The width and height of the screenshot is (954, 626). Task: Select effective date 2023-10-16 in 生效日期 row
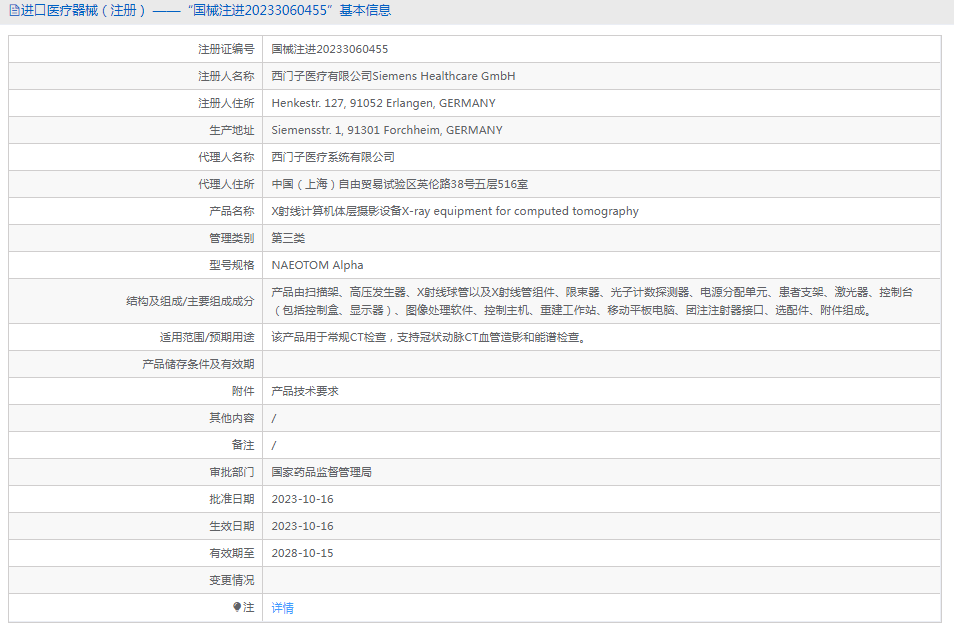(302, 526)
